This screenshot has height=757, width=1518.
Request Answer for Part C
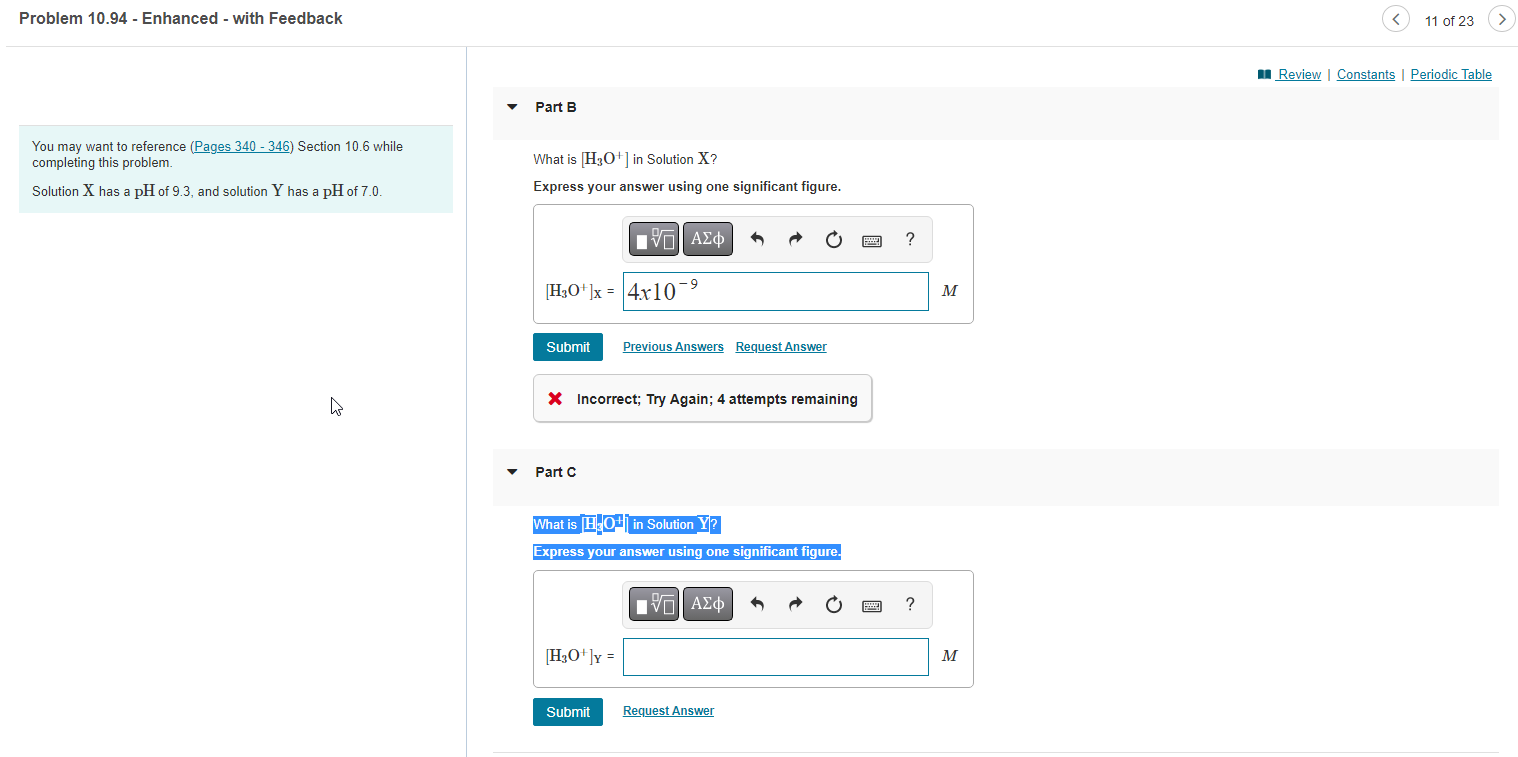pos(668,711)
